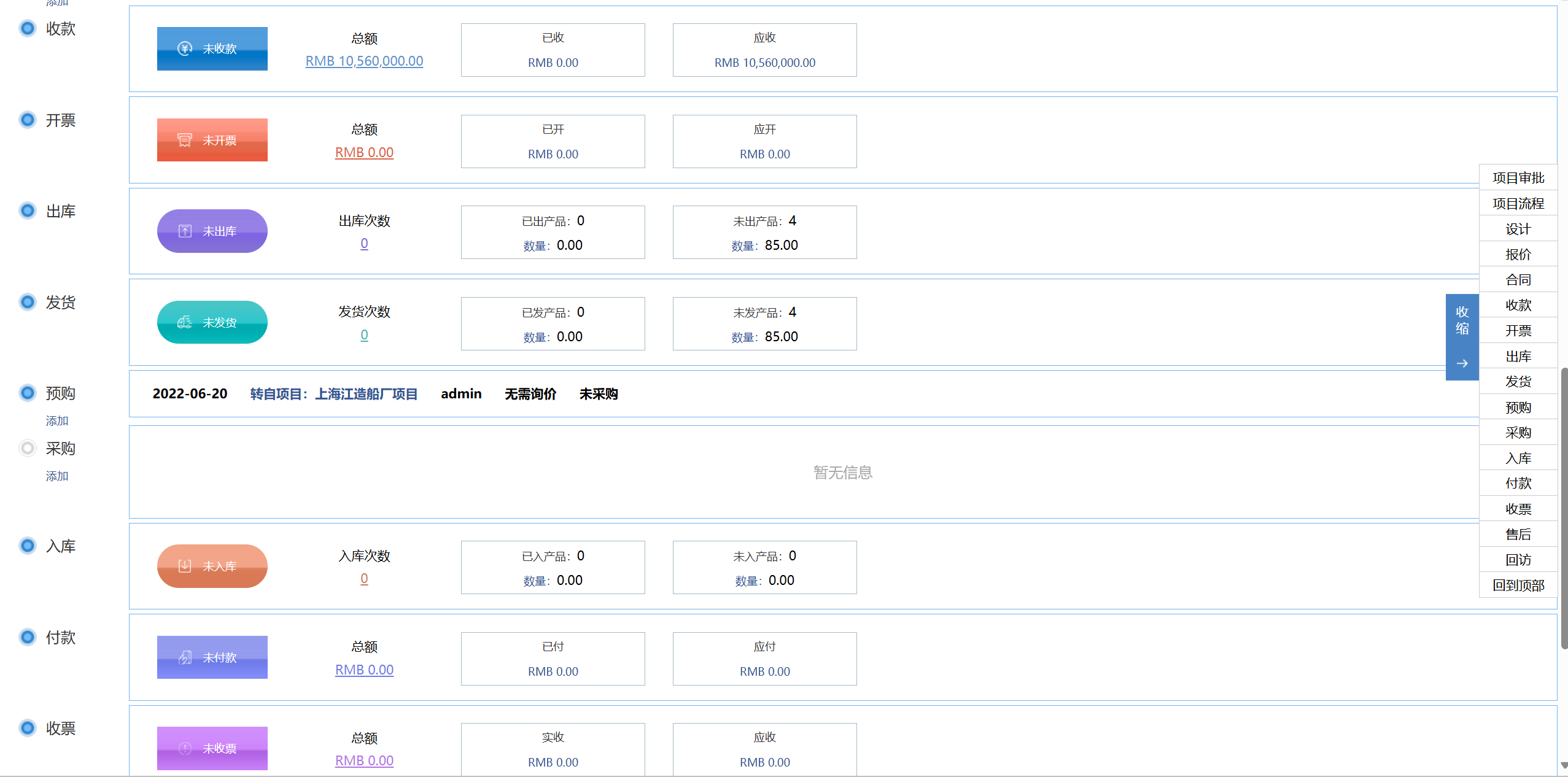Open the 收票 total RMB 0.00 link

click(364, 760)
